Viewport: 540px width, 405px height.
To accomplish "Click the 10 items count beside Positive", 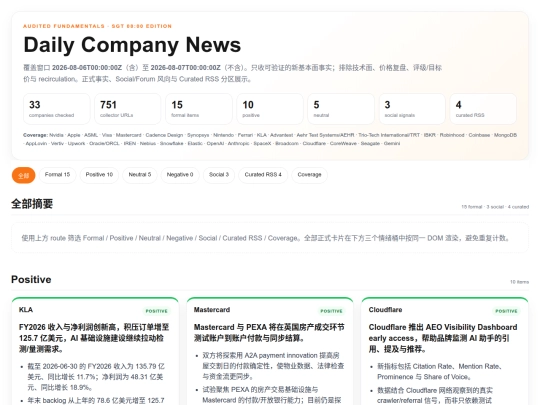I will pyautogui.click(x=519, y=282).
